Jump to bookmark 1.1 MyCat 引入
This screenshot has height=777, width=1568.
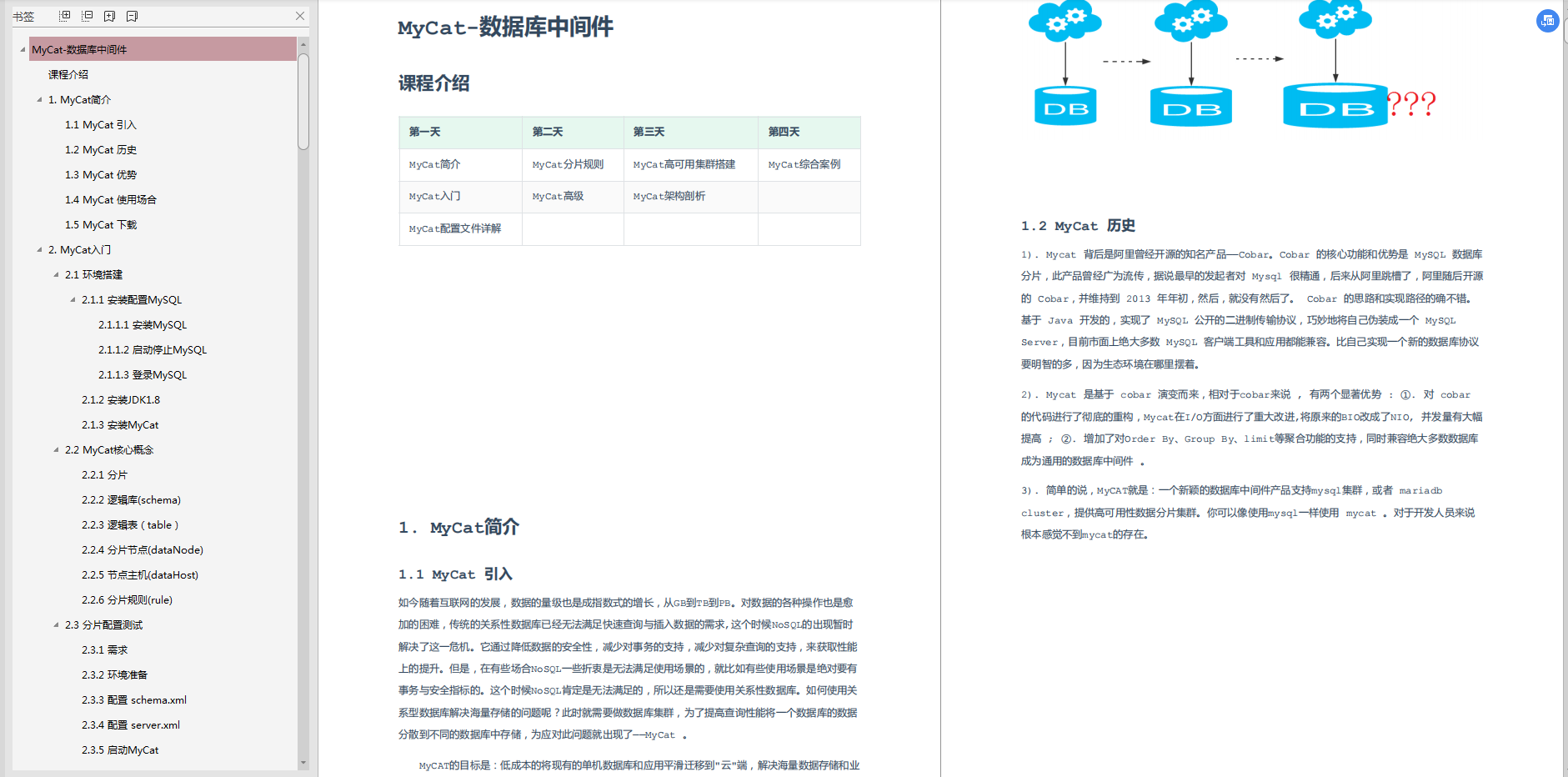pyautogui.click(x=100, y=124)
